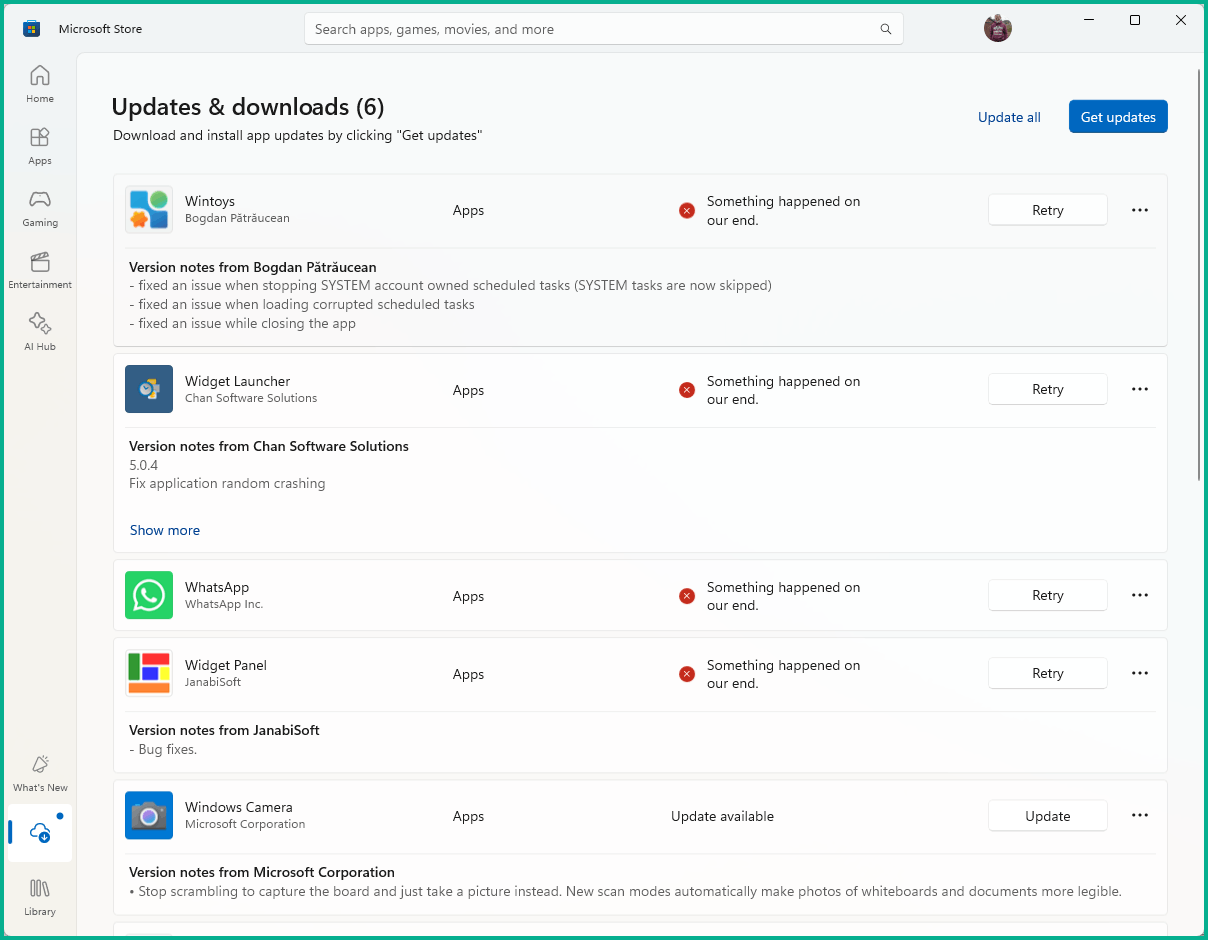Open What's New in sidebar
This screenshot has height=940, width=1208.
pyautogui.click(x=40, y=773)
